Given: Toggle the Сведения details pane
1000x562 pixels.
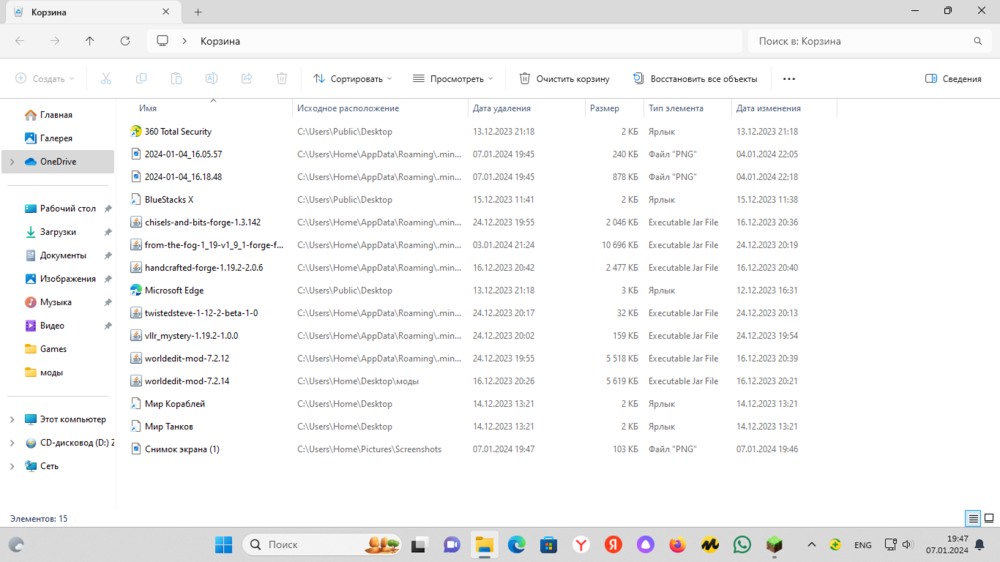Looking at the screenshot, I should (953, 78).
